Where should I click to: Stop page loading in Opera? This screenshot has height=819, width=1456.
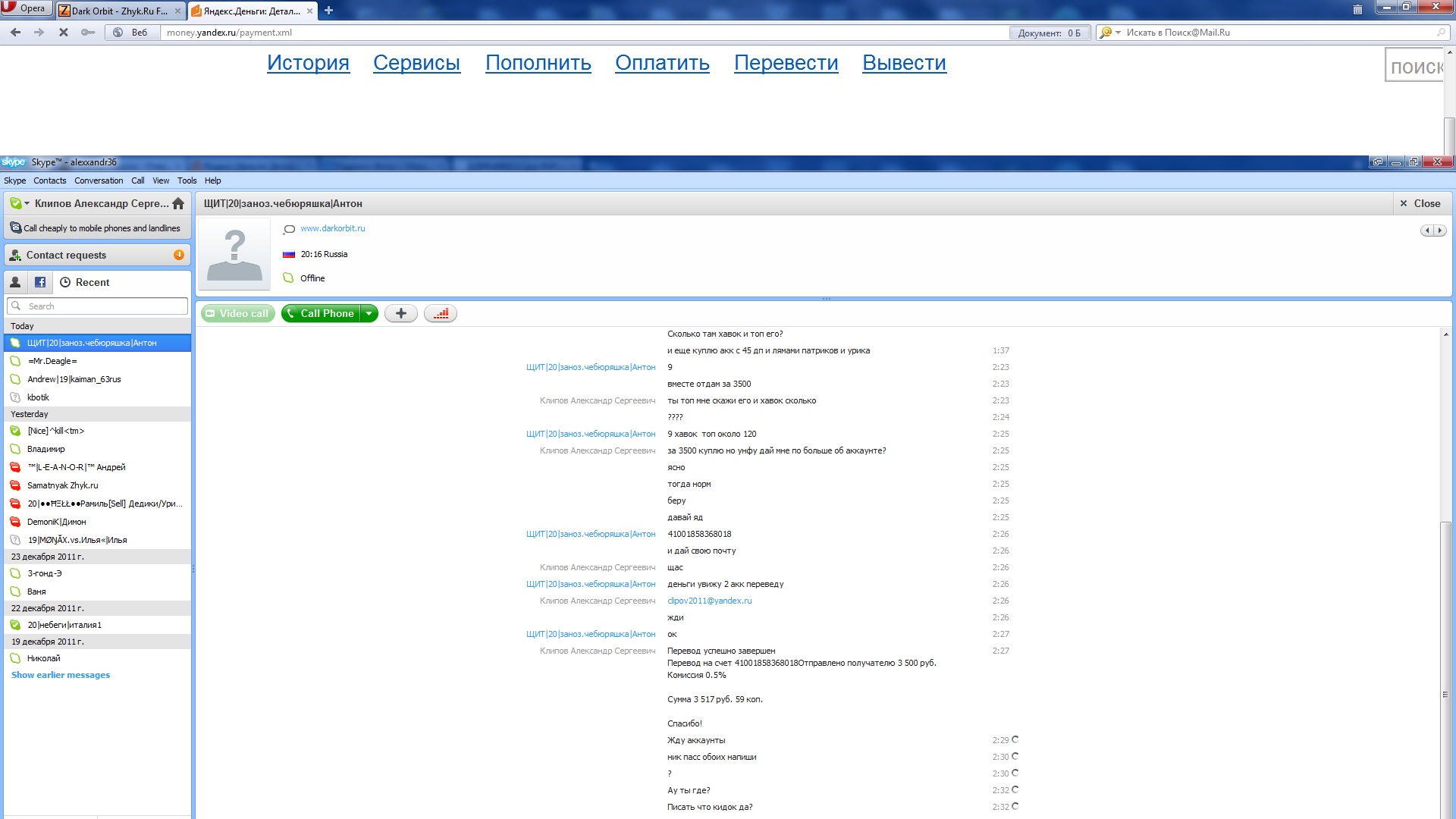pos(64,33)
